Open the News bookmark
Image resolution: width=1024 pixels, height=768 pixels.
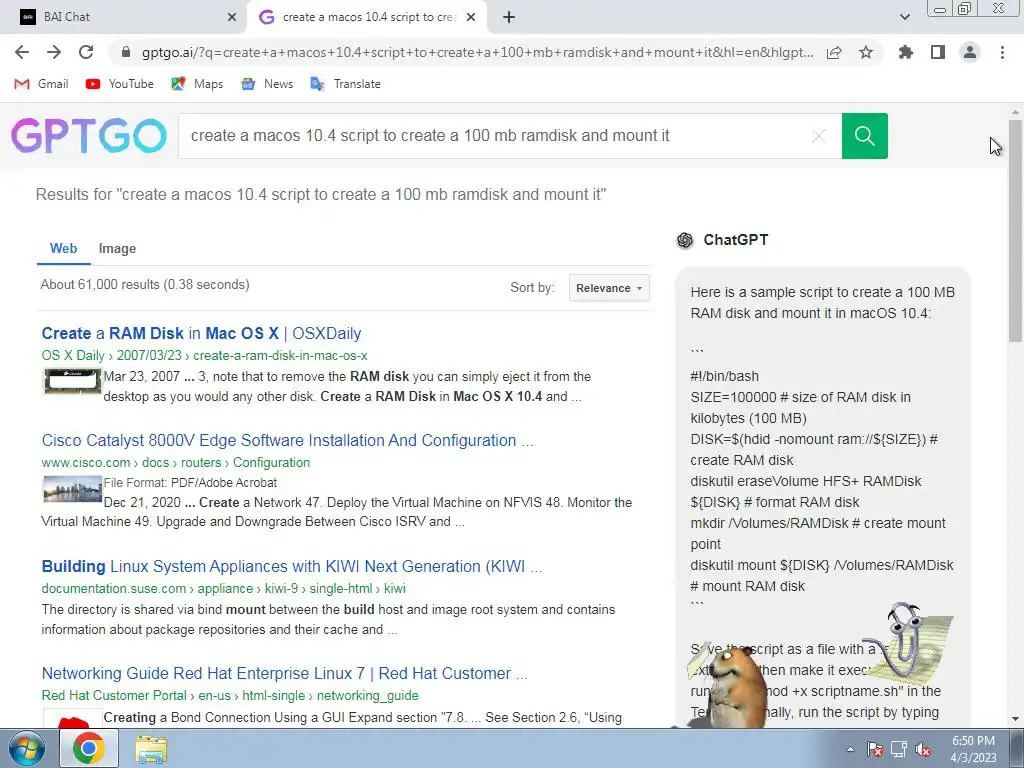coord(266,84)
